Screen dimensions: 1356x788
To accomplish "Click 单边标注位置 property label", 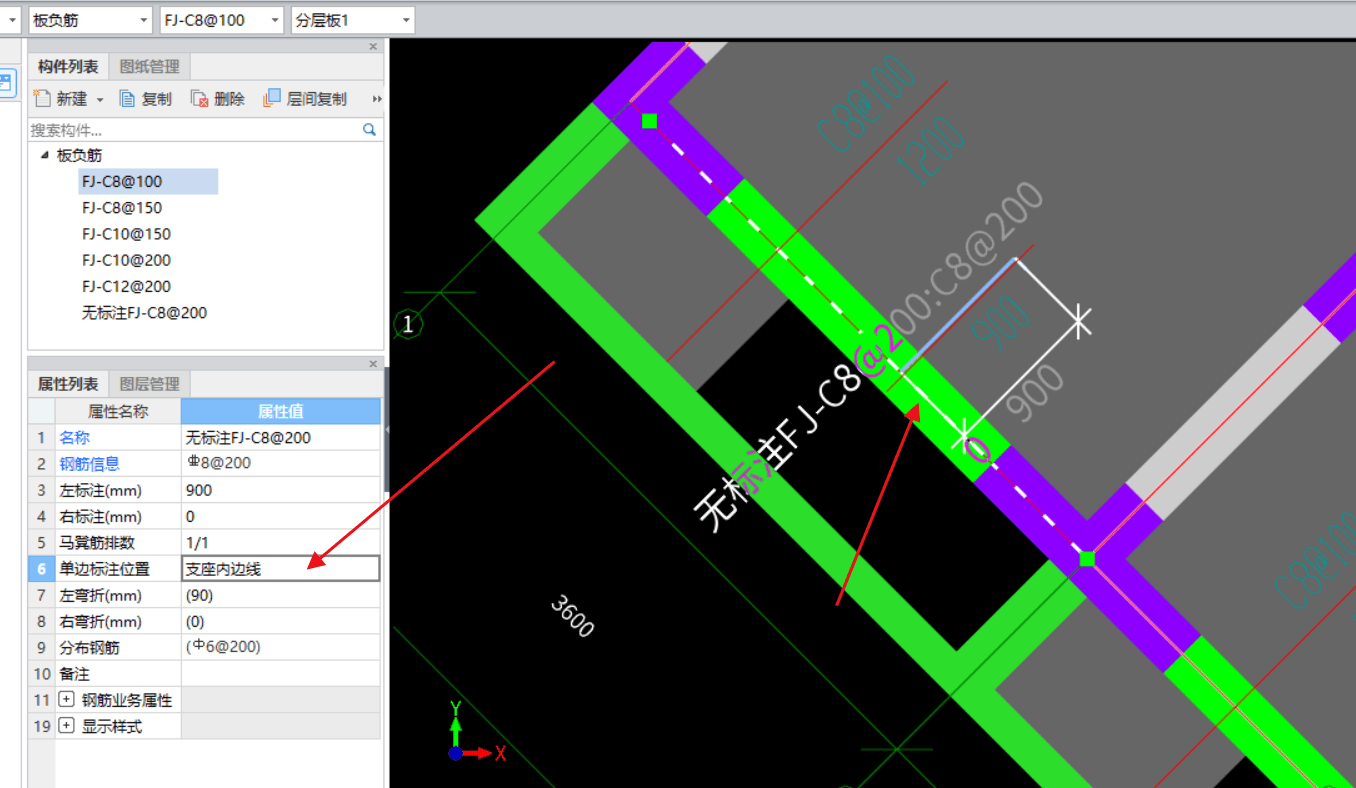I will click(105, 569).
